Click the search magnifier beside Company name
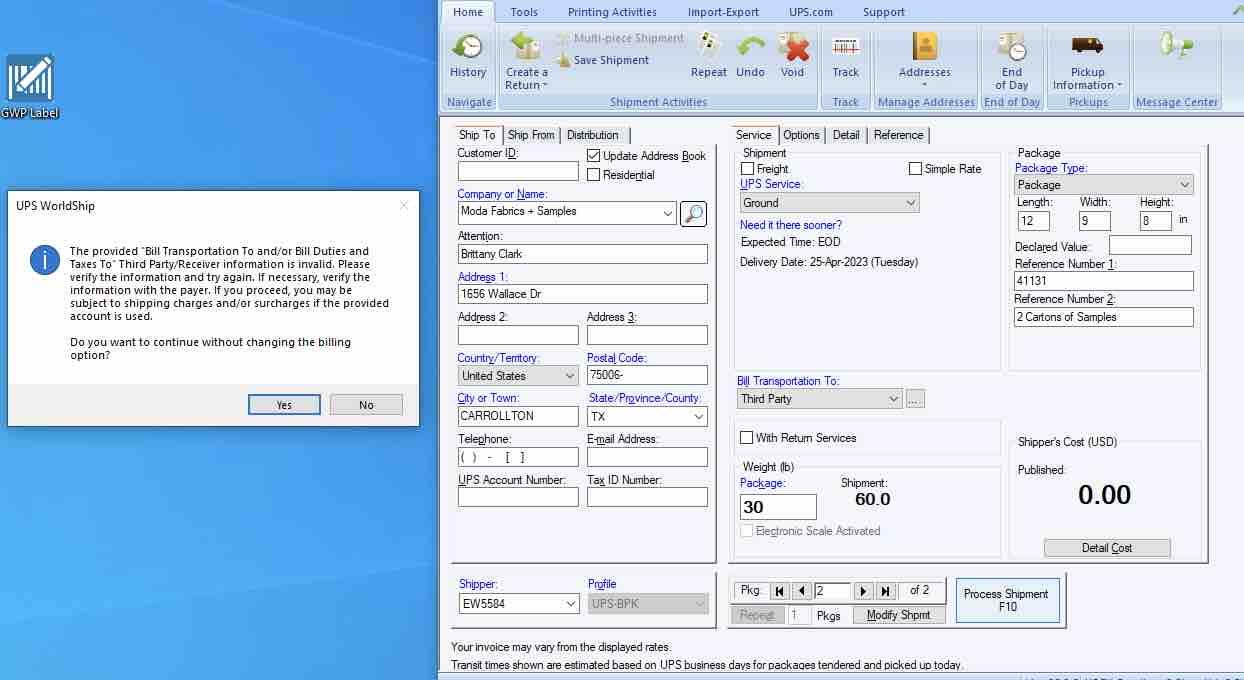Image resolution: width=1244 pixels, height=680 pixels. [693, 213]
